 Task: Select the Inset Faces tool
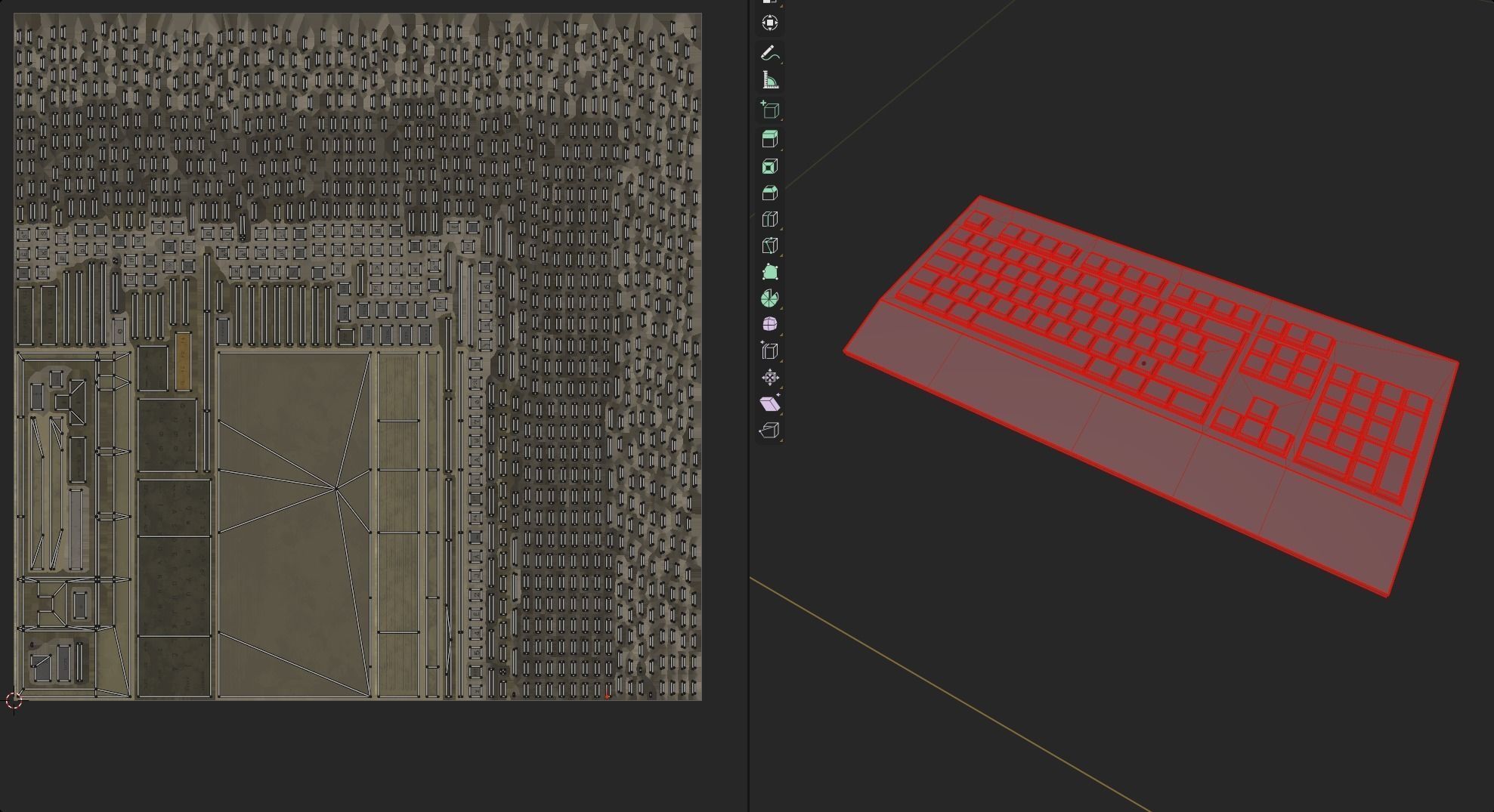click(x=769, y=166)
